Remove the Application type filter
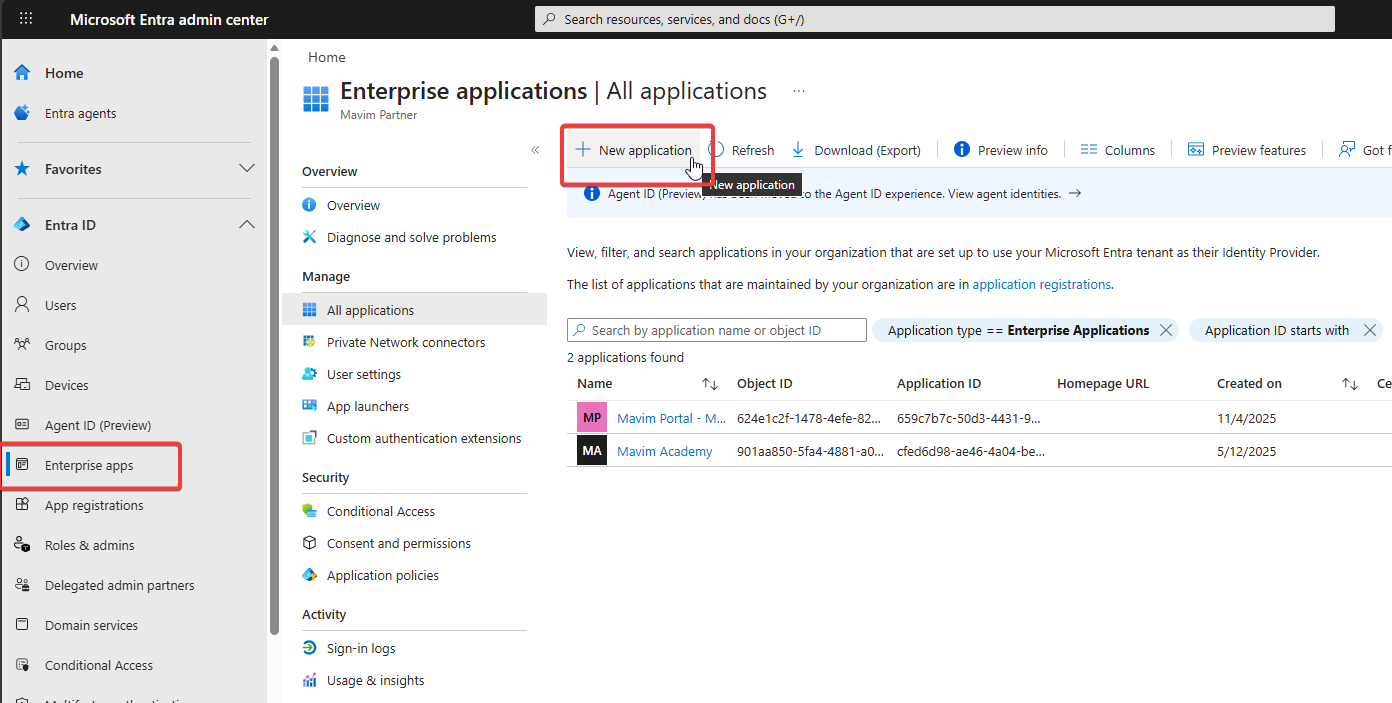 1165,330
